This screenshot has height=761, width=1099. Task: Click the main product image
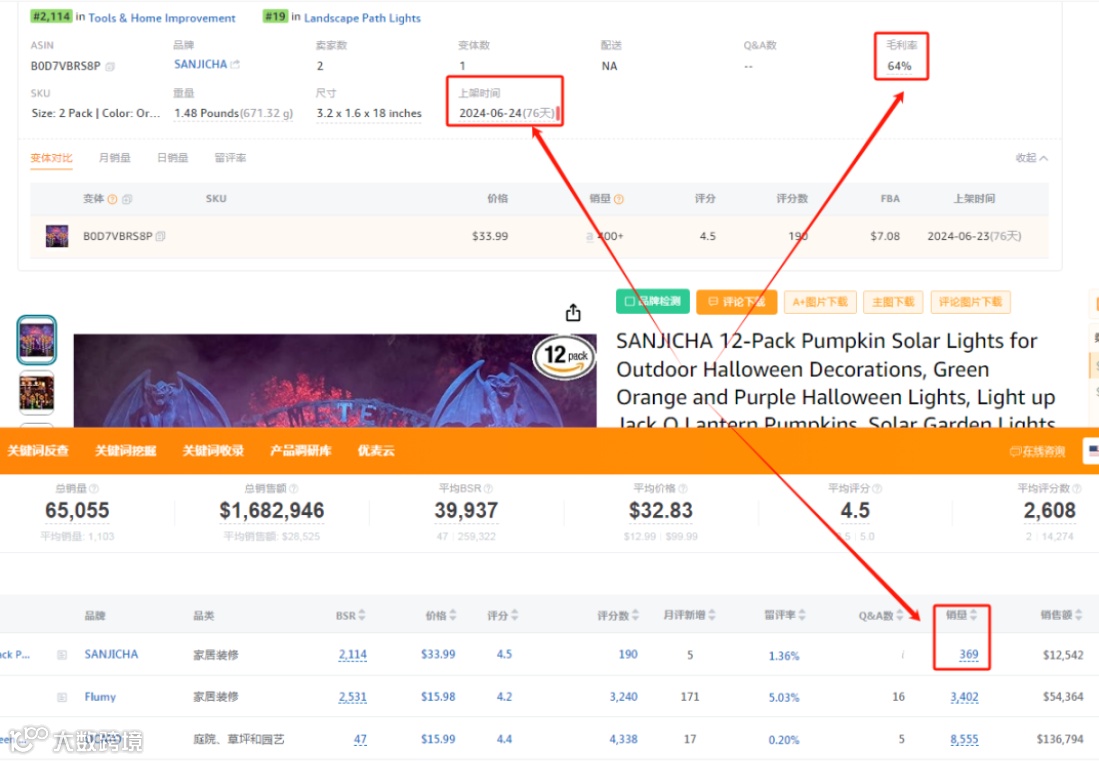[x=335, y=380]
